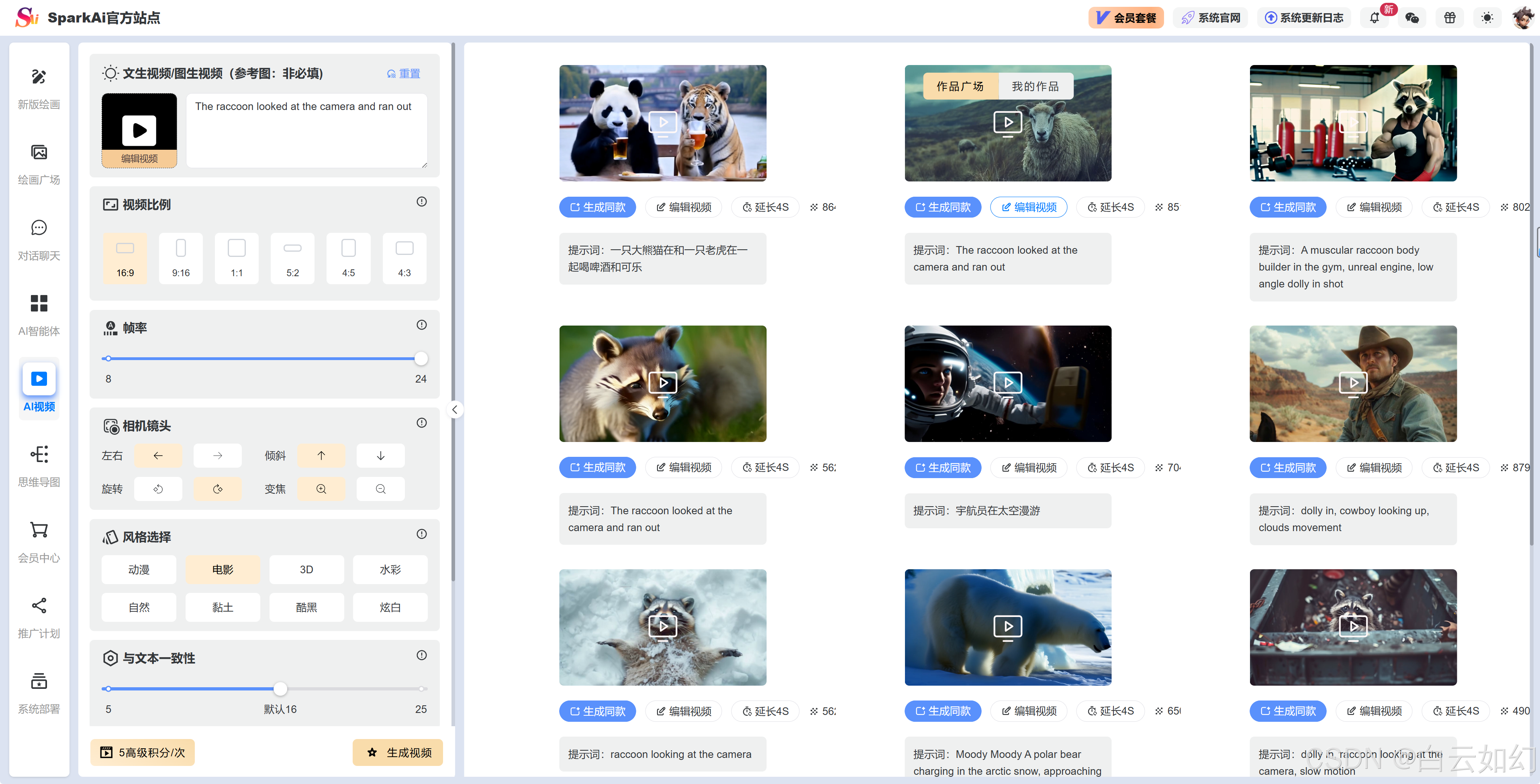Show info for 视频比例 section
This screenshot has height=784, width=1540.
[x=421, y=202]
